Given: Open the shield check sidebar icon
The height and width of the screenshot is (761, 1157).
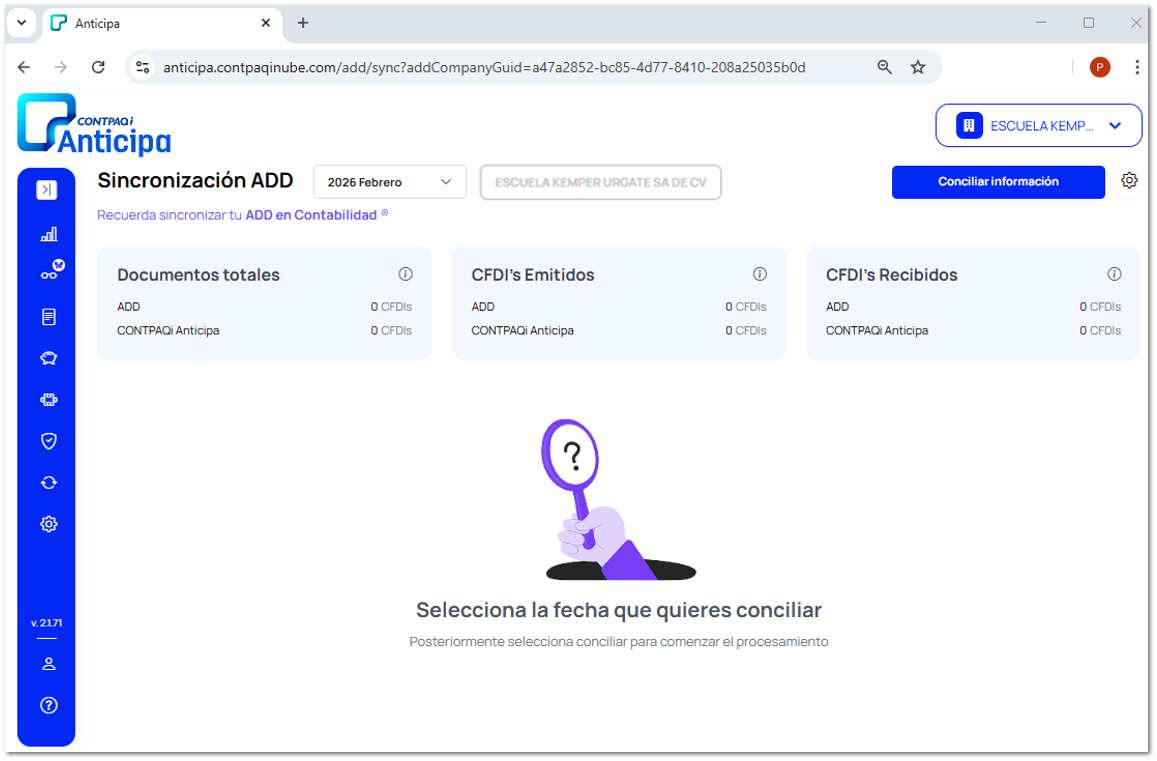Looking at the screenshot, I should click(49, 441).
